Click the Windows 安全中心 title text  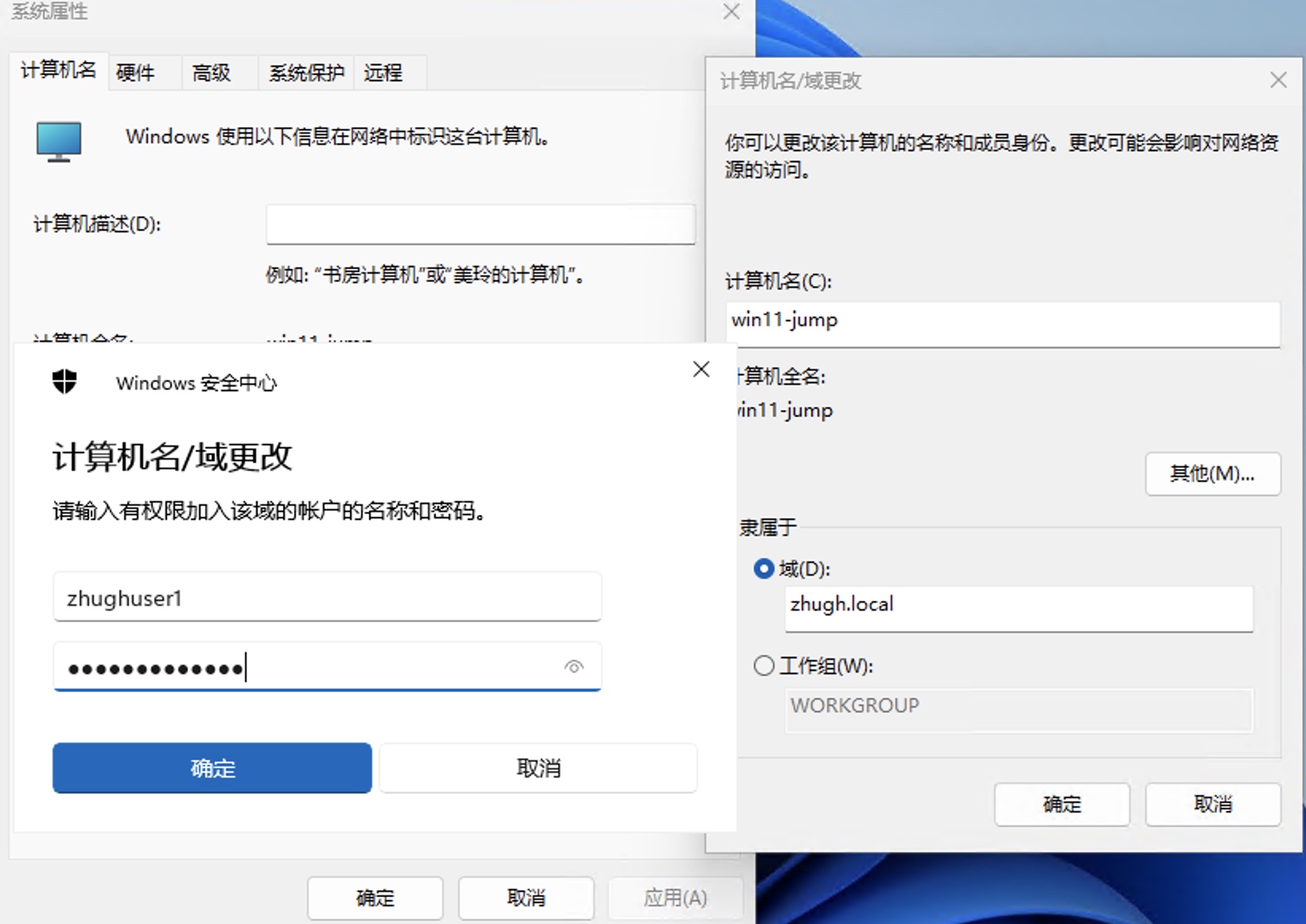point(196,383)
